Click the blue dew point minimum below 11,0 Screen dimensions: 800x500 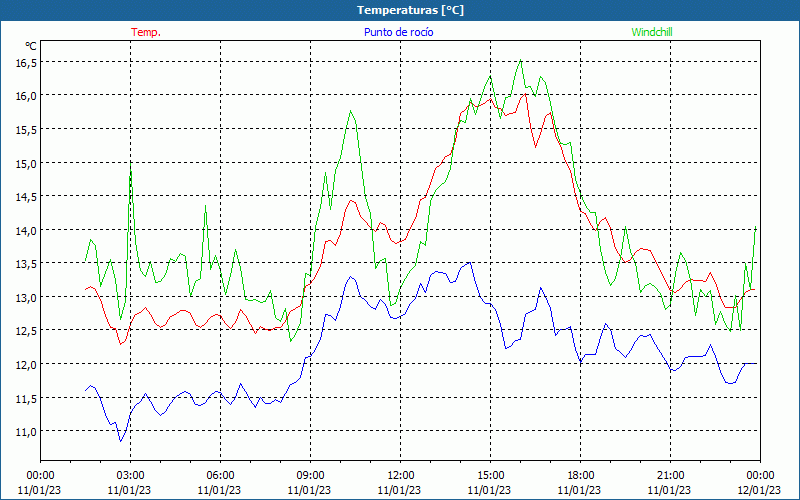click(x=121, y=441)
